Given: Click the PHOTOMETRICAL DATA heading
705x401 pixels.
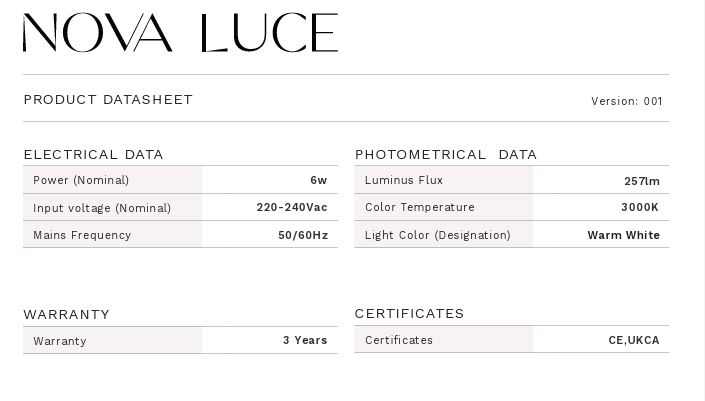Looking at the screenshot, I should 446,155.
